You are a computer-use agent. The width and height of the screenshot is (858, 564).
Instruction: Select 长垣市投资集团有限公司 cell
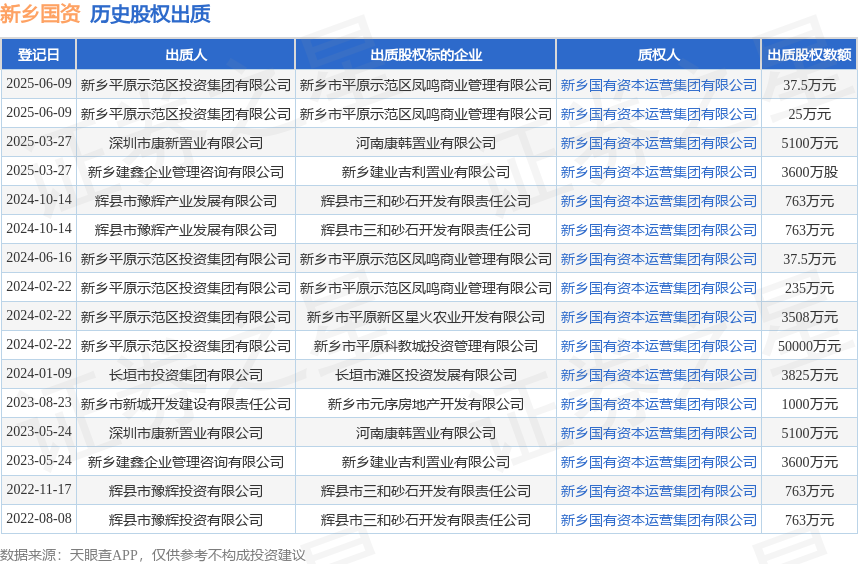186,375
